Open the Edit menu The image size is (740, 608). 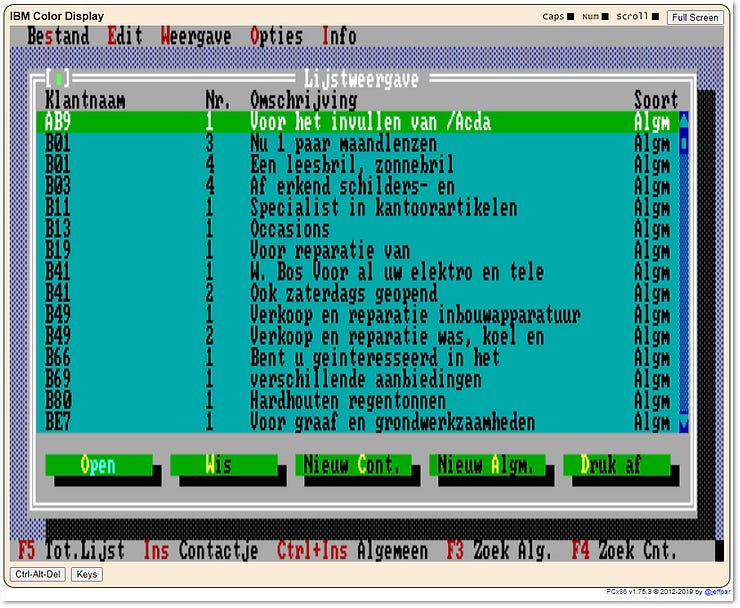coord(125,36)
